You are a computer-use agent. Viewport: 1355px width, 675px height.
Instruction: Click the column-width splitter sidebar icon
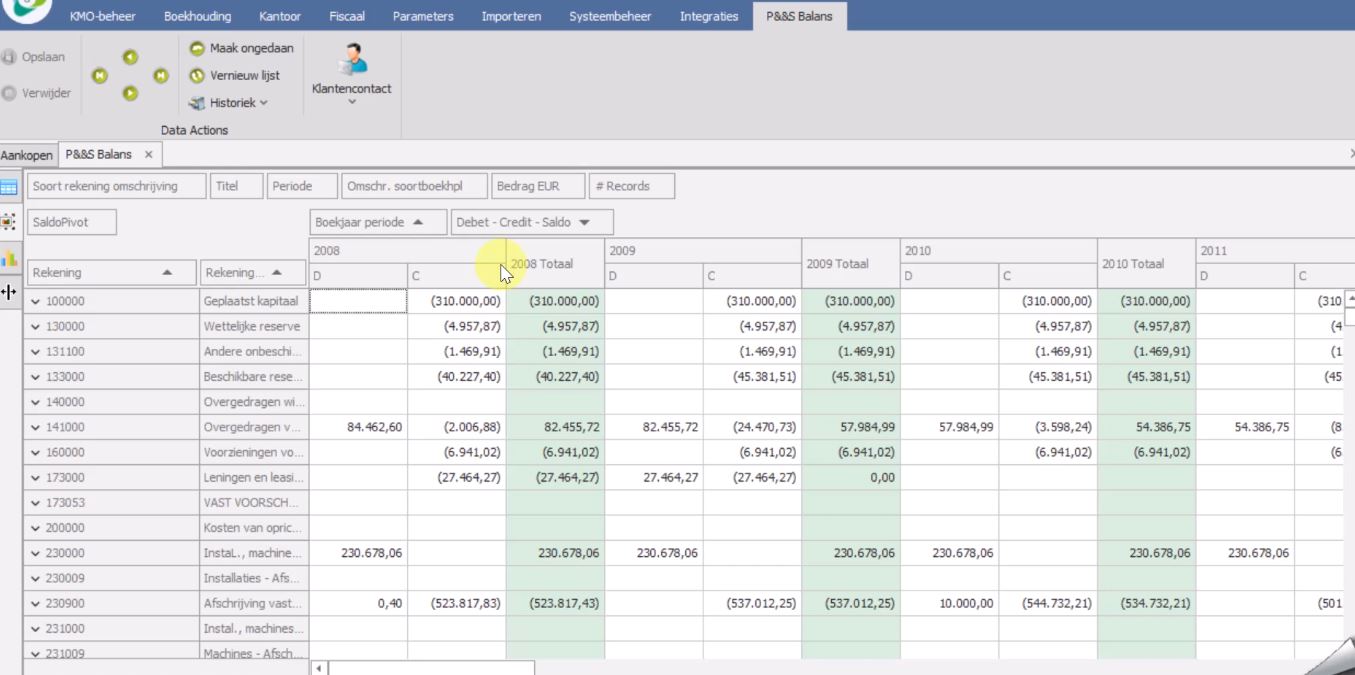[10, 292]
